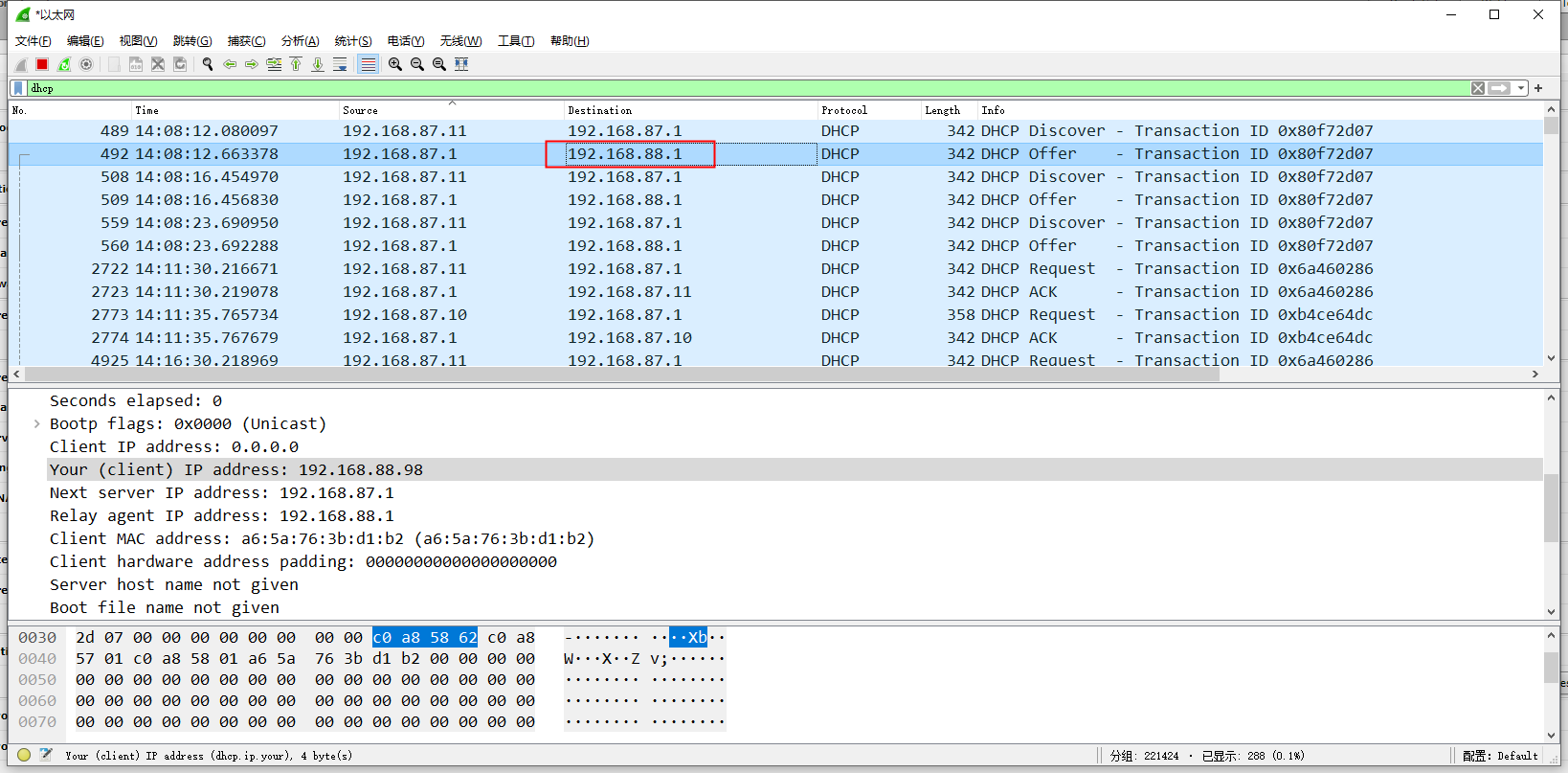This screenshot has width=1568, height=773.
Task: Select packet 489 DHCP Discover row
Action: (775, 130)
